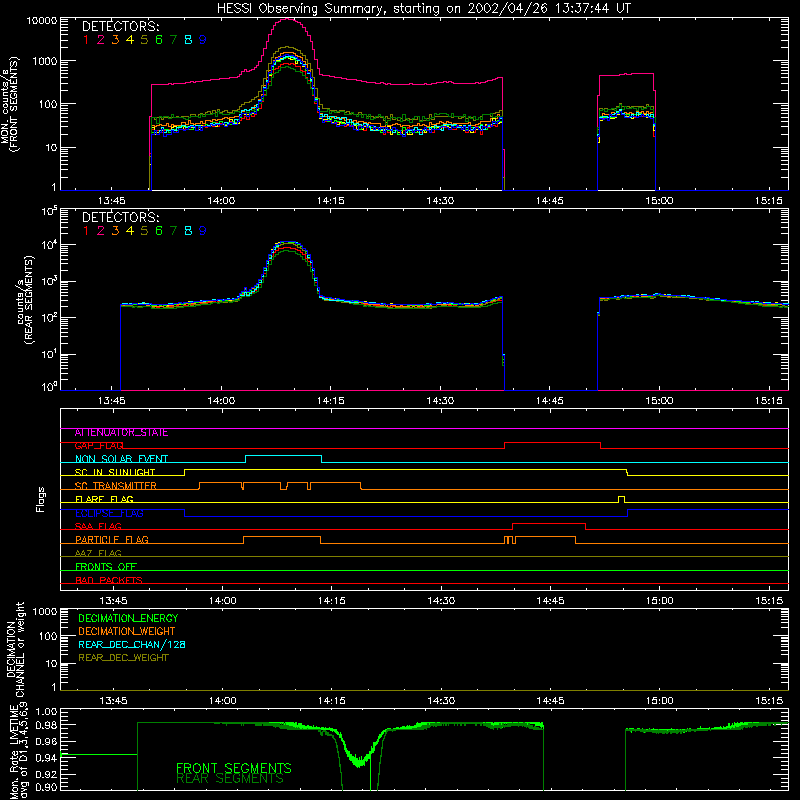Click the Flags y-axis title
Viewport: 800px width, 800px height.
(x=41, y=499)
